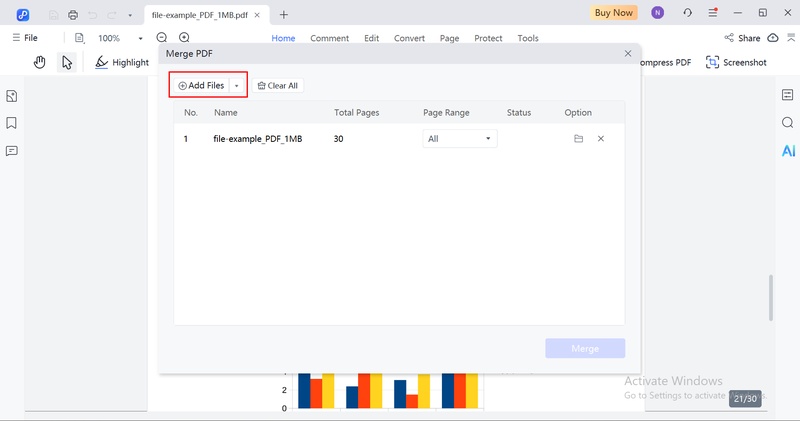Select the arrow Select tool
This screenshot has height=421, width=800.
[67, 62]
